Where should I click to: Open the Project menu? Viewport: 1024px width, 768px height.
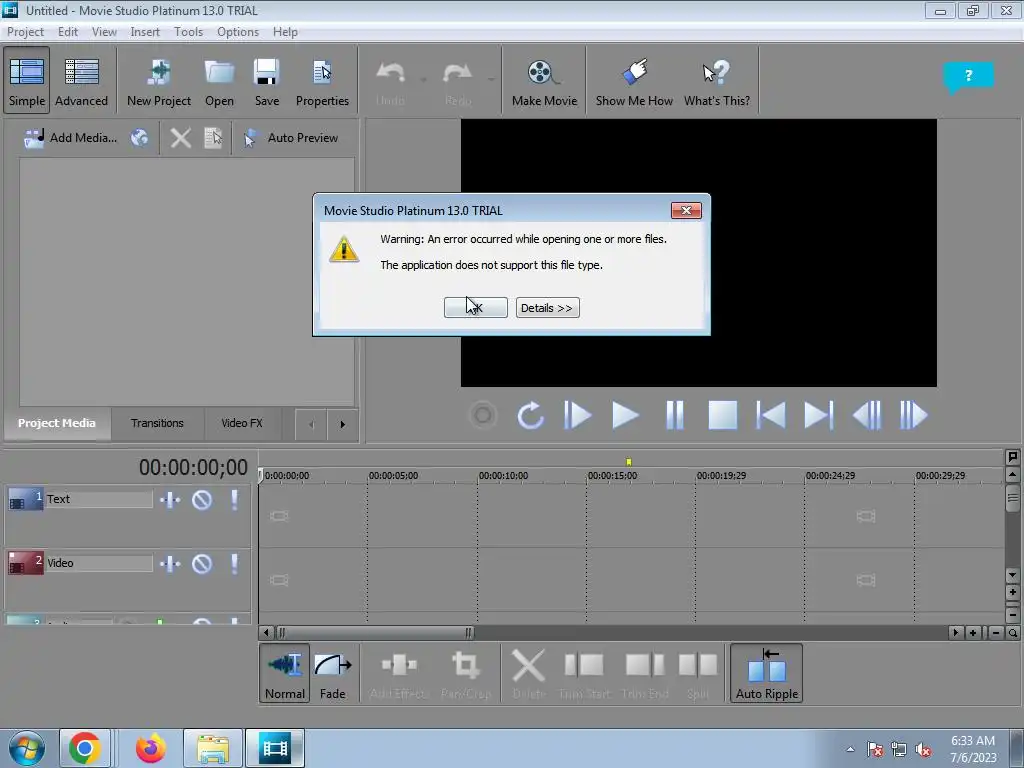[25, 31]
